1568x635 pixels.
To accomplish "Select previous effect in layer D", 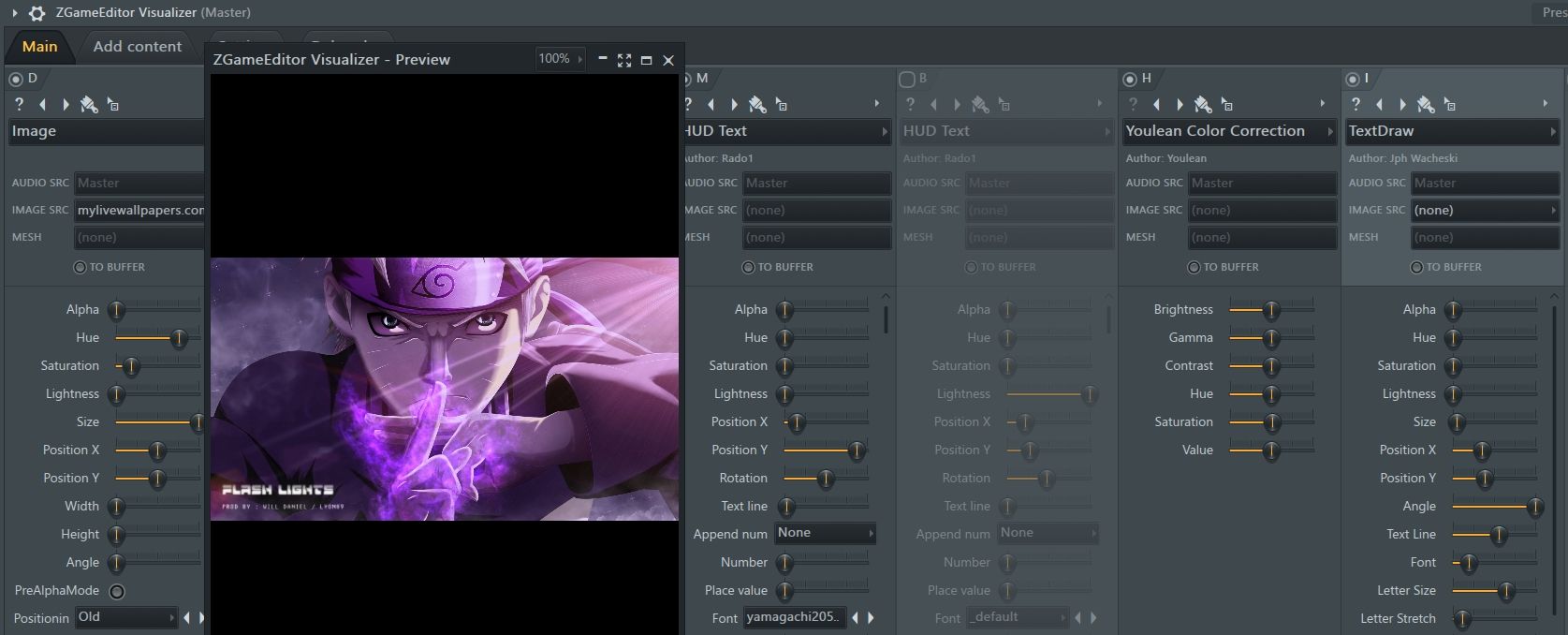I will [42, 104].
